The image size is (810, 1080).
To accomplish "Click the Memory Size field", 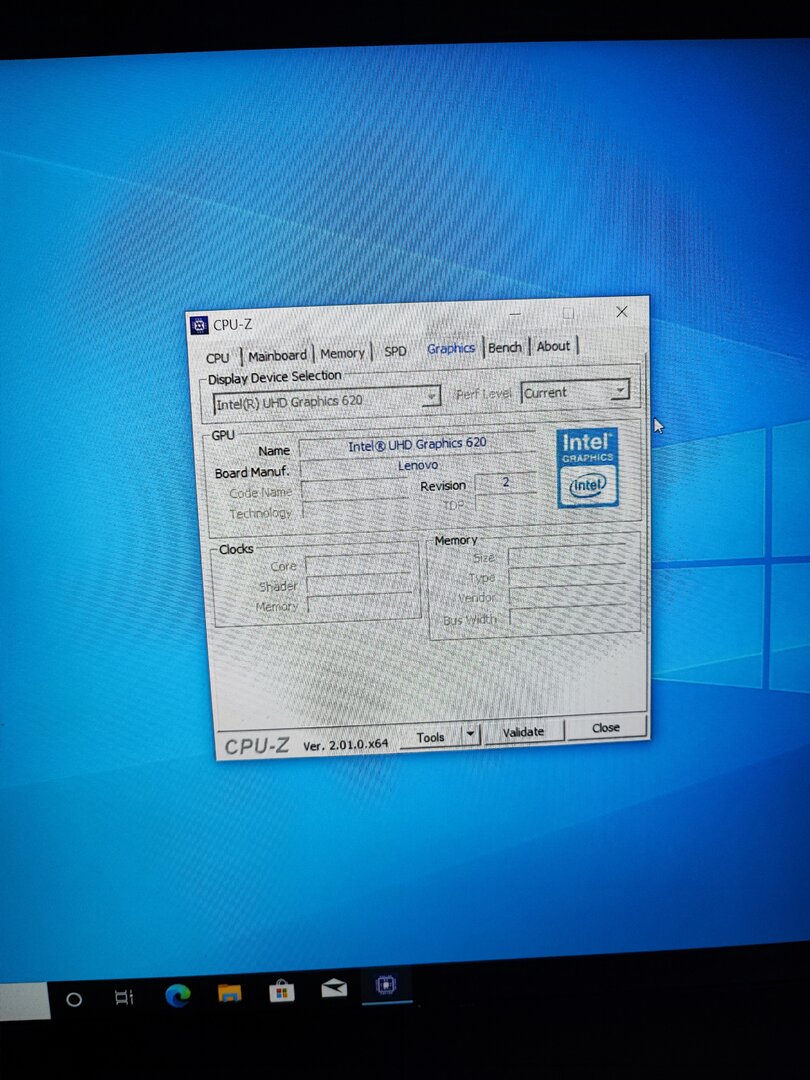I will (x=567, y=555).
